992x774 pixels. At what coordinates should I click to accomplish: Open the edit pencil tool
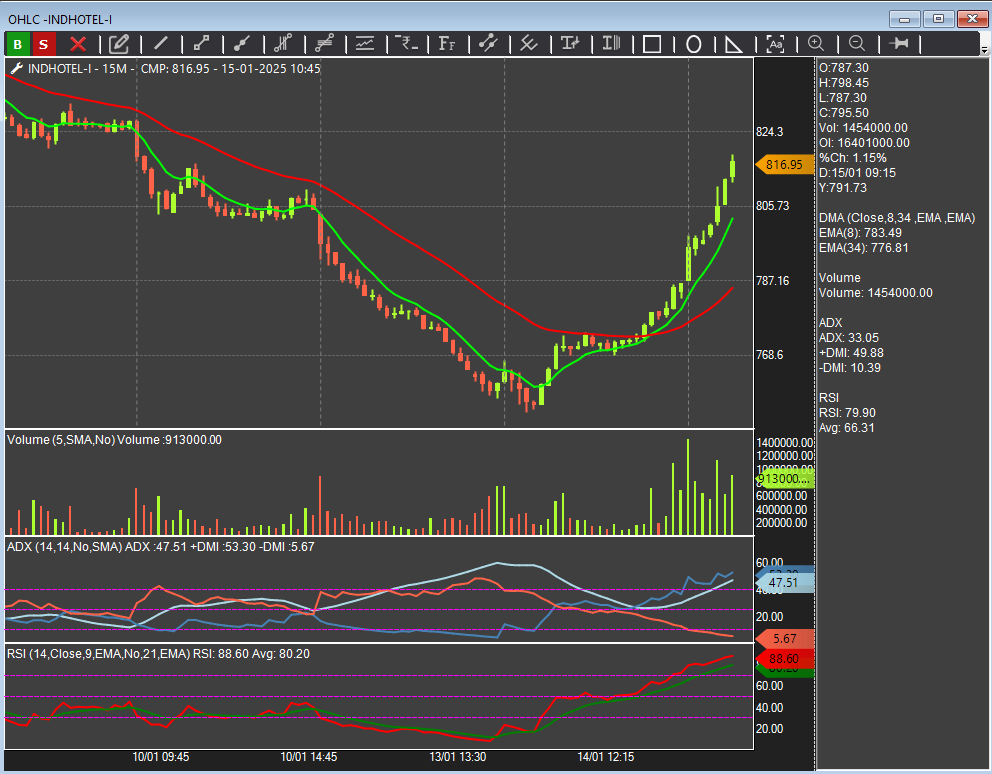(x=119, y=44)
